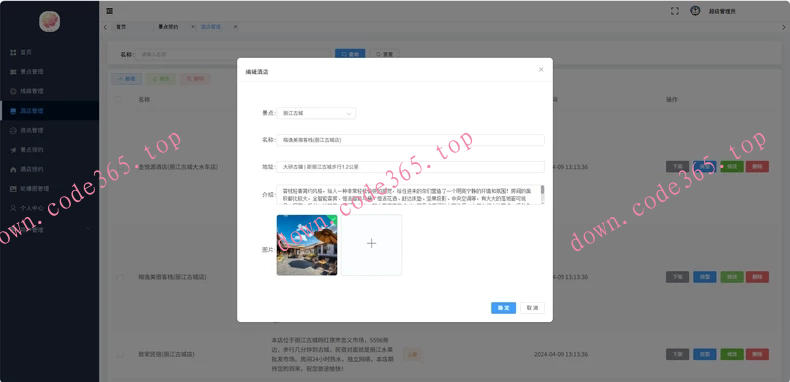Click the 上架 status tag in 致家民宿 row

pyautogui.click(x=412, y=354)
